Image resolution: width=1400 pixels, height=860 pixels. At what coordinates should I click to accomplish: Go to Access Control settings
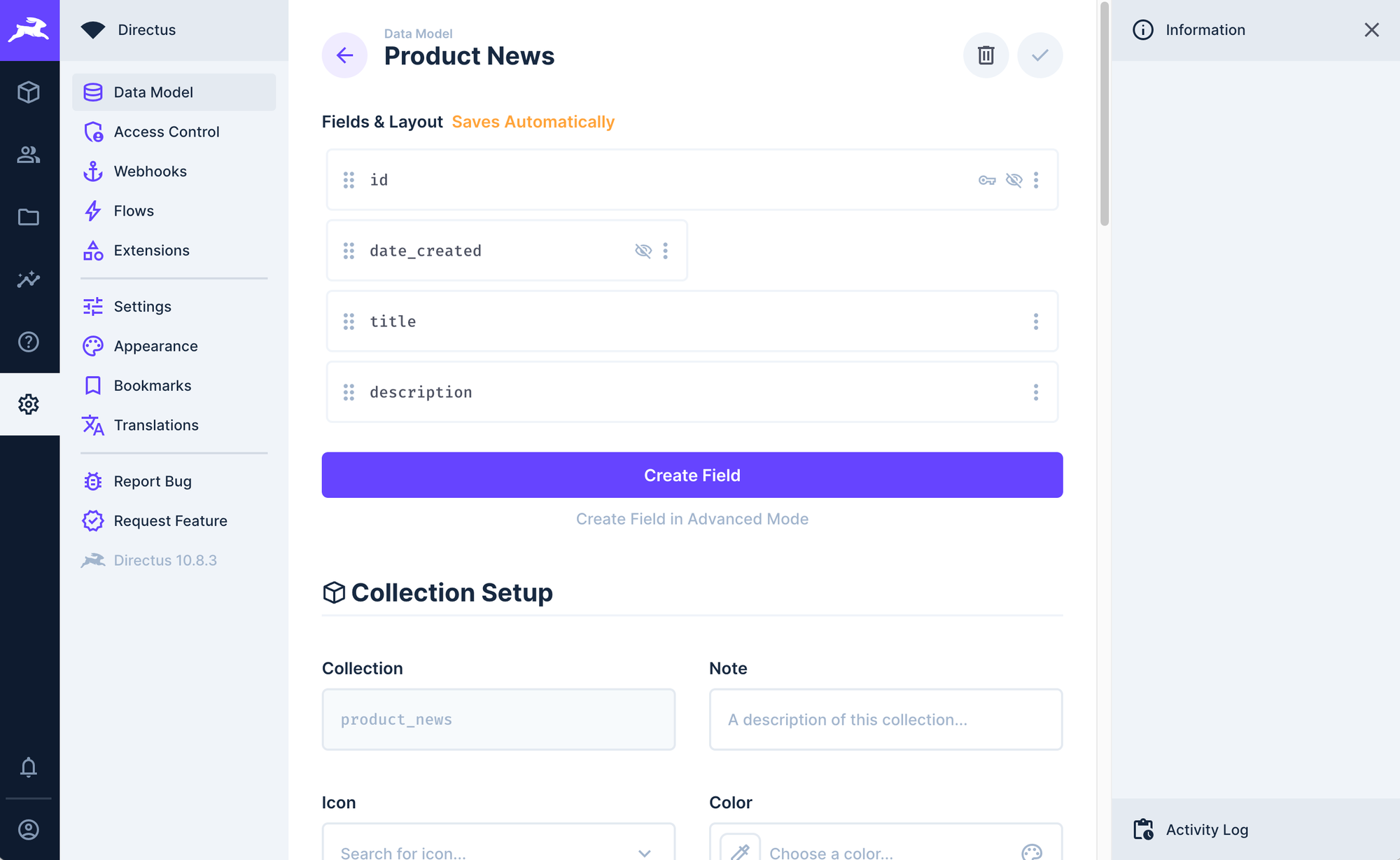click(167, 132)
